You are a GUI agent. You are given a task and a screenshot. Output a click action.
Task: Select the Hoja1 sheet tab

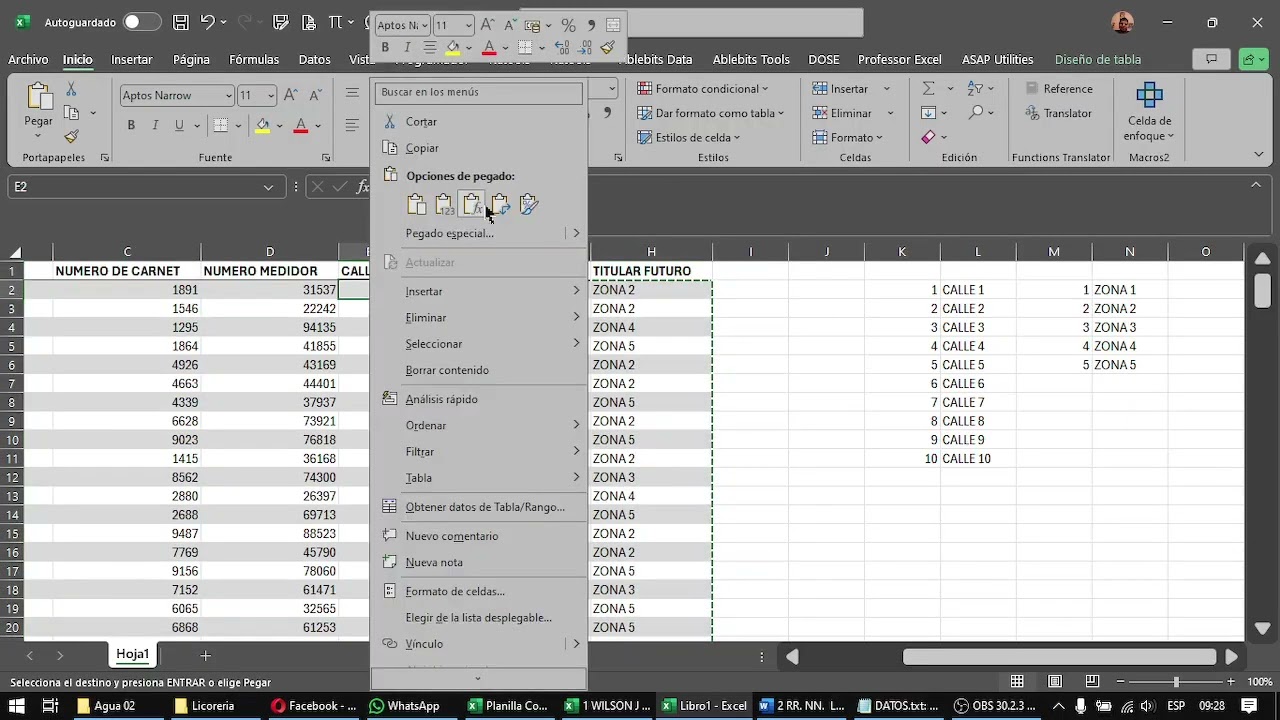point(132,655)
